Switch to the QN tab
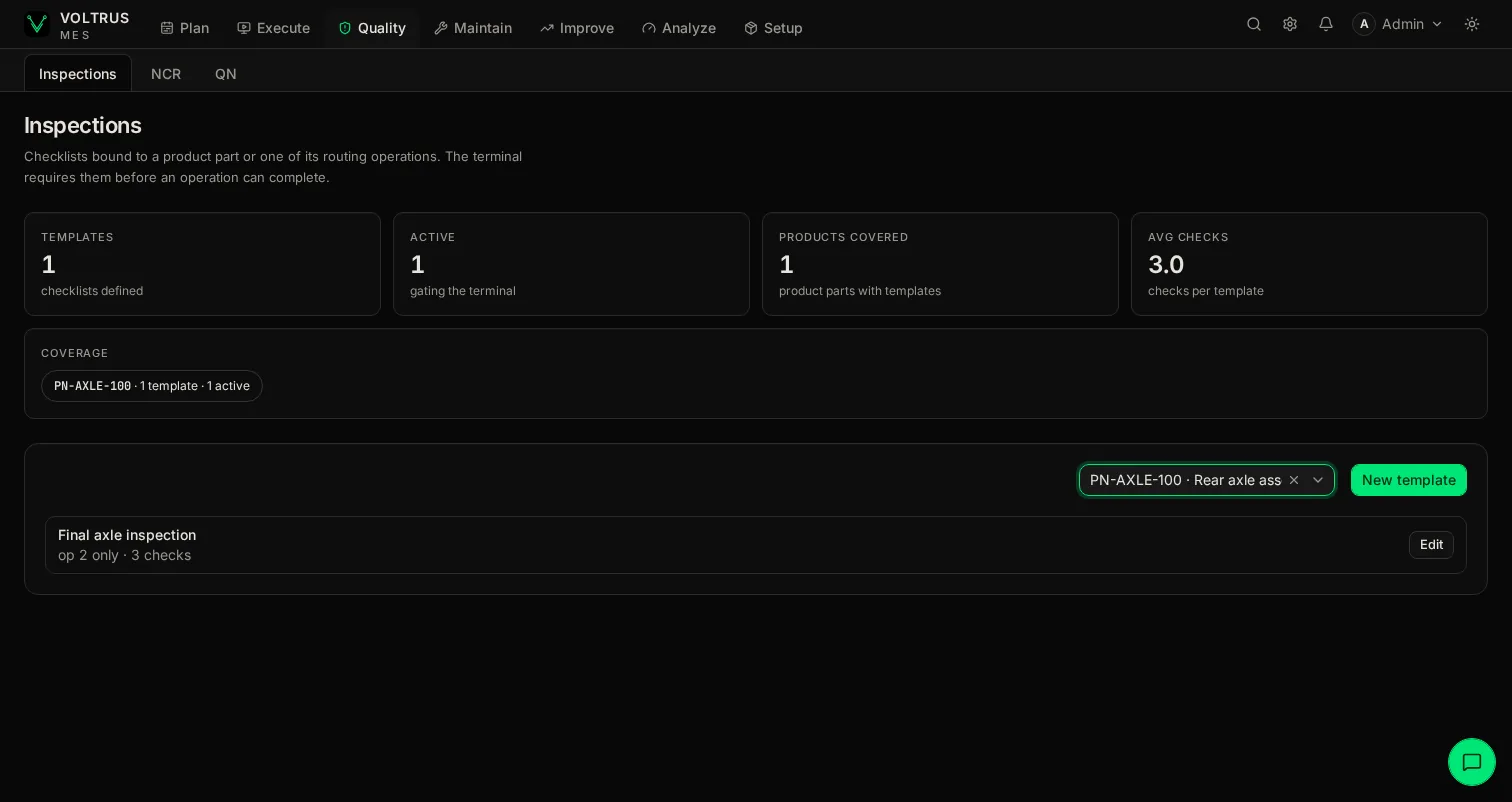 pos(226,74)
